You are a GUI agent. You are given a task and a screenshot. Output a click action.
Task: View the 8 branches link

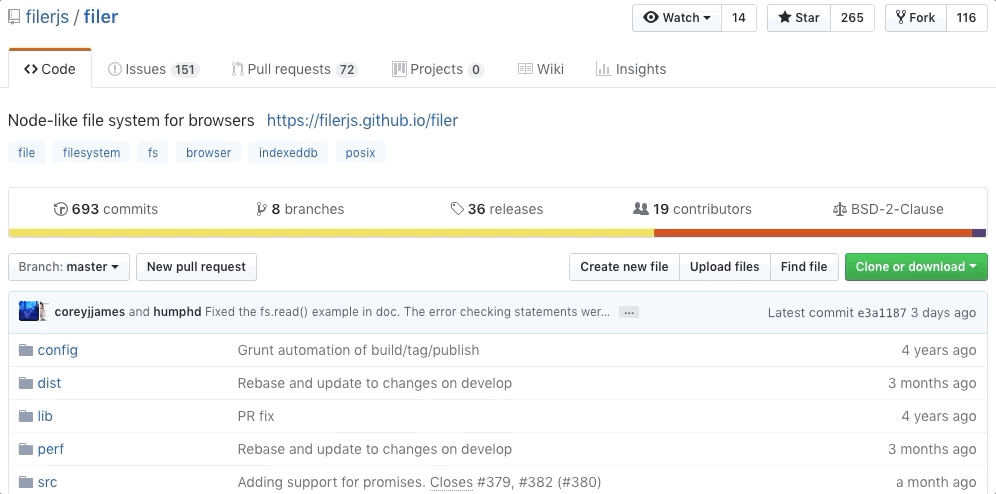[300, 209]
